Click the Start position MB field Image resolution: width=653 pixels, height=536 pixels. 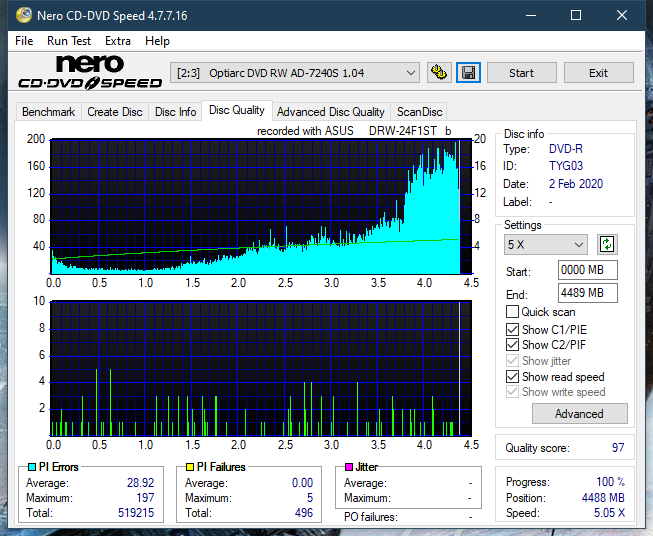point(587,270)
